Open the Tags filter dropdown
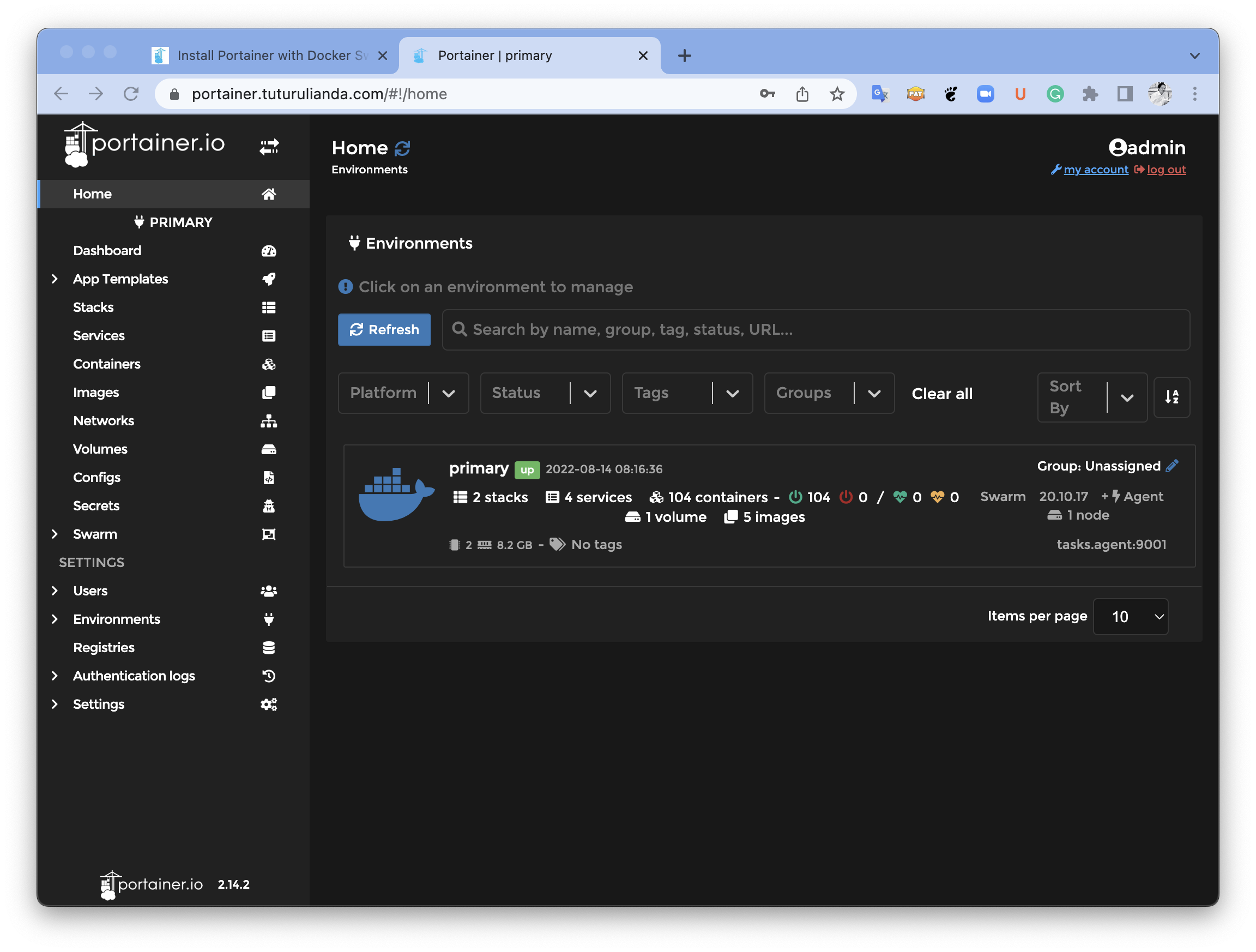 click(x=687, y=394)
